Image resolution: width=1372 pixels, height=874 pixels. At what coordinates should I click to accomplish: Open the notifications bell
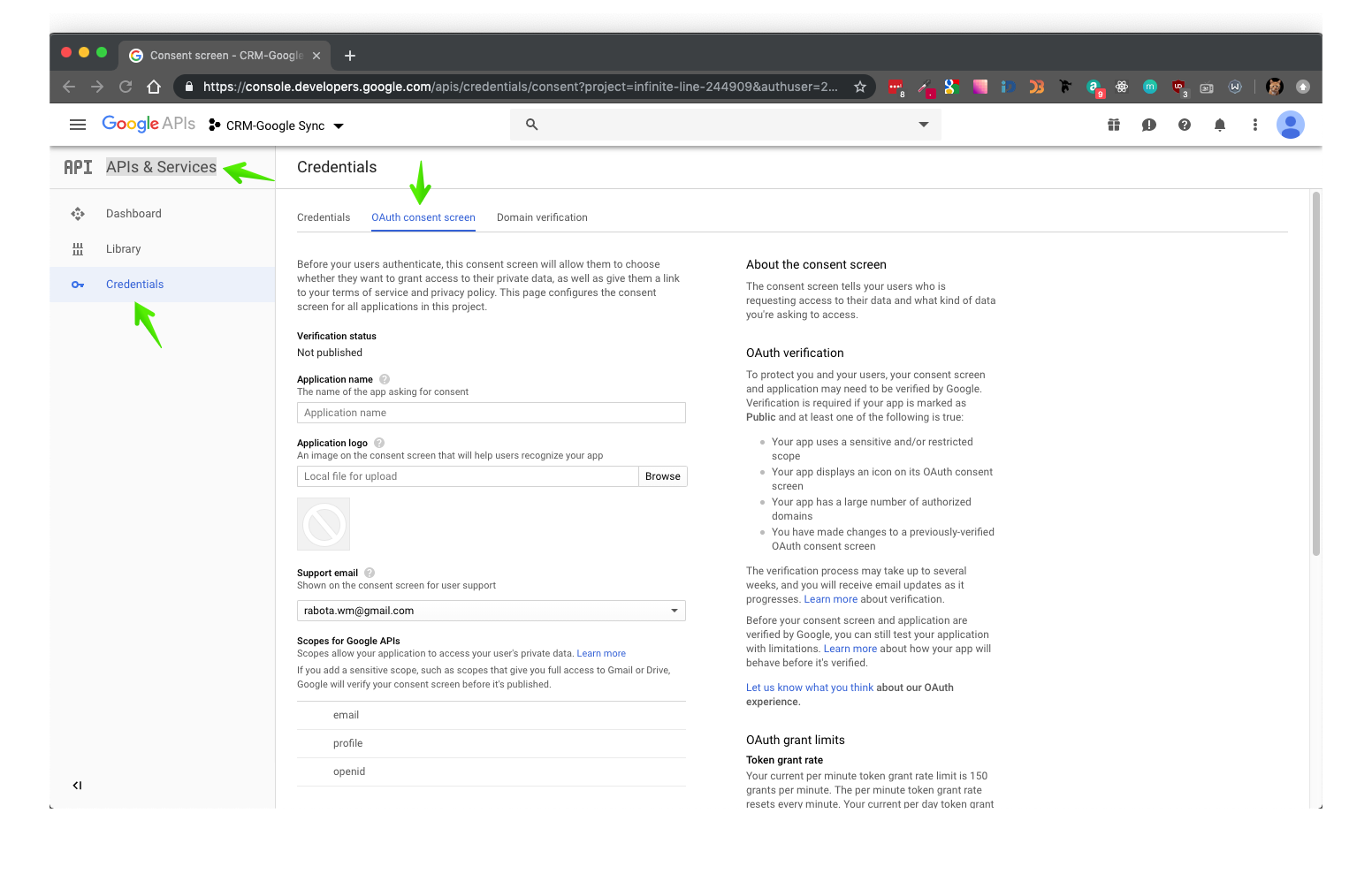point(1220,125)
